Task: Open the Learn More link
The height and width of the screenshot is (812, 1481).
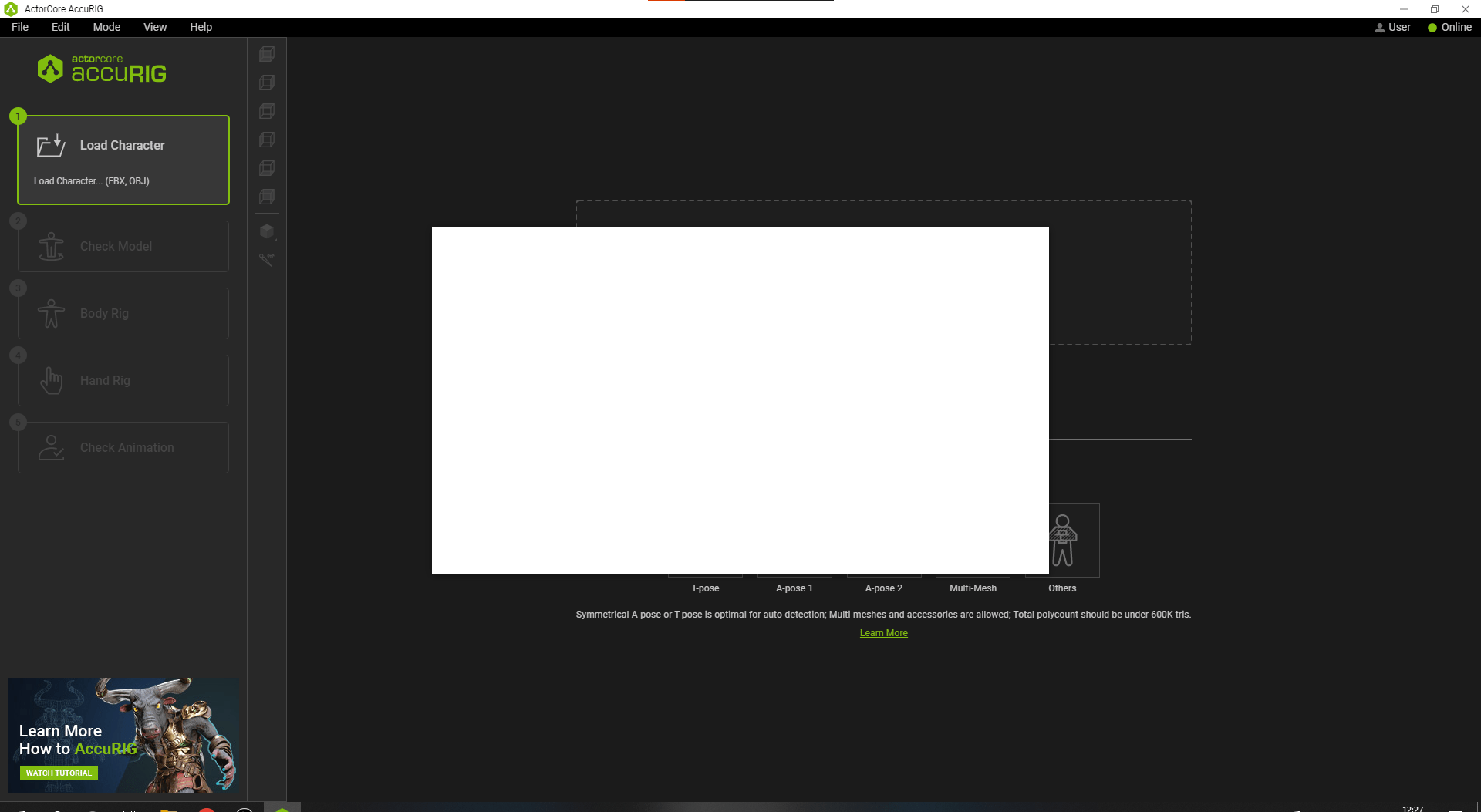Action: pyautogui.click(x=883, y=632)
